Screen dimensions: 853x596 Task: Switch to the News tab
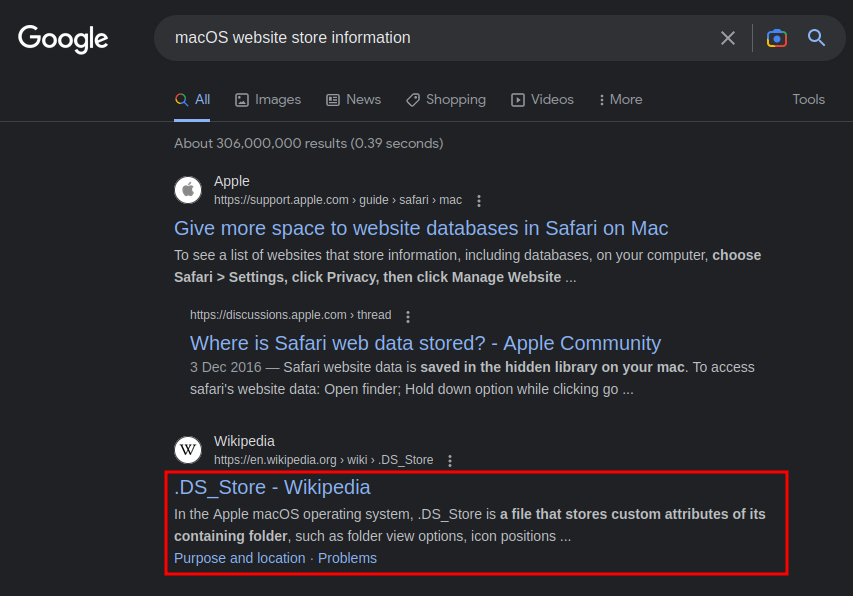coord(354,100)
